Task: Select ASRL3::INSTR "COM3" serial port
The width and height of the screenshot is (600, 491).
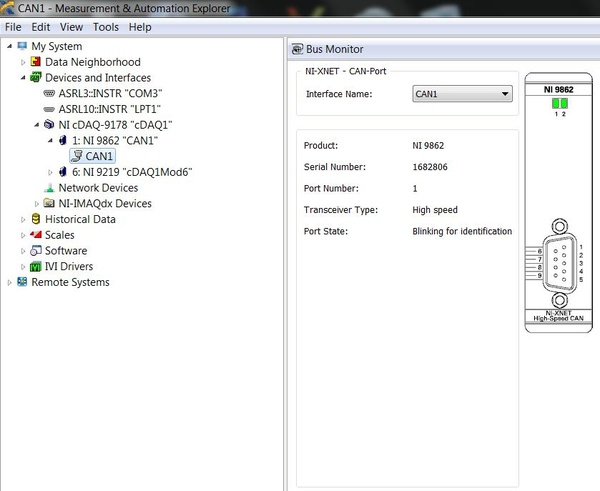Action: (x=110, y=93)
